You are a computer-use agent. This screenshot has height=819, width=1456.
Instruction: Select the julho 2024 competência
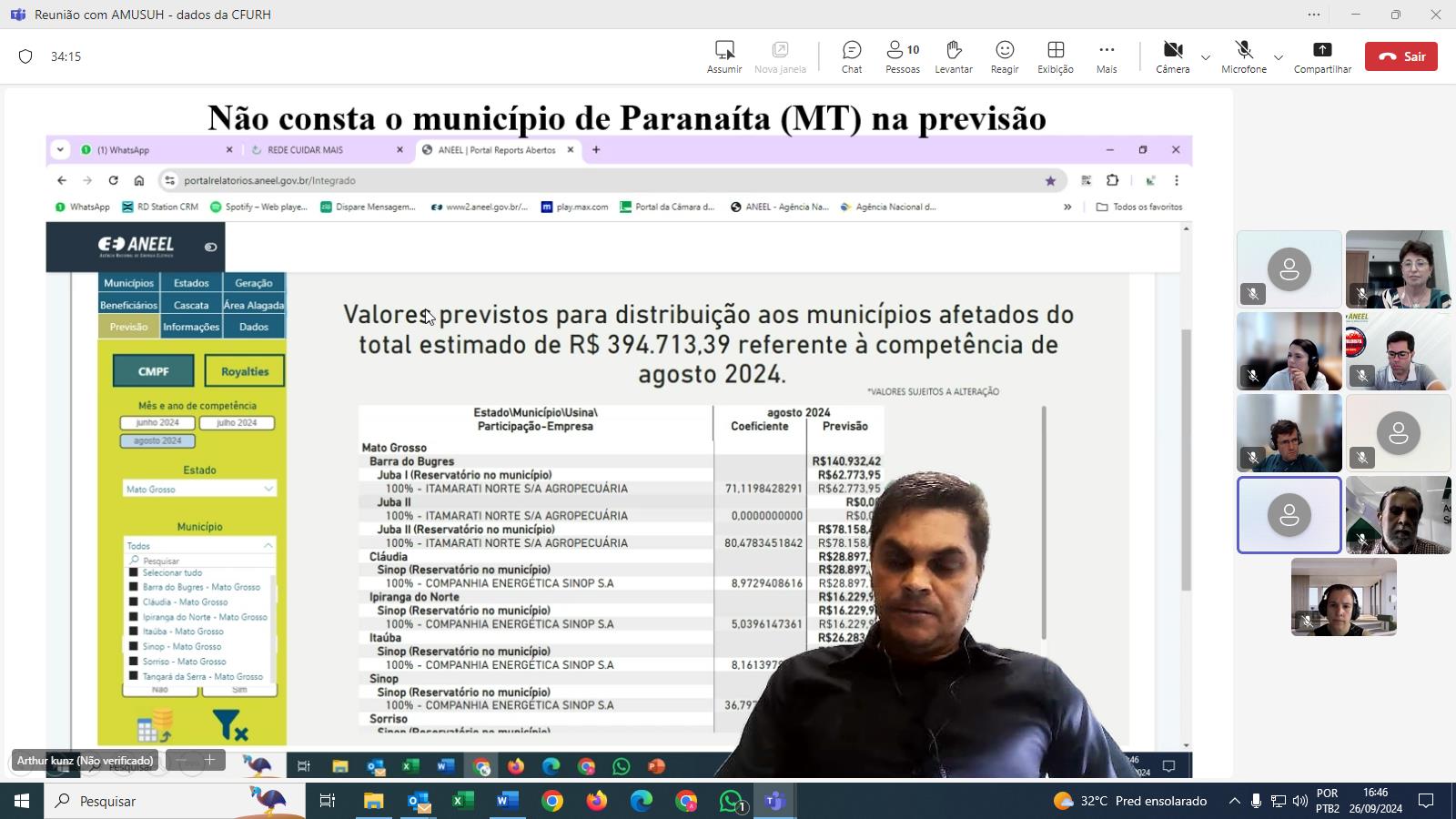[x=237, y=423]
